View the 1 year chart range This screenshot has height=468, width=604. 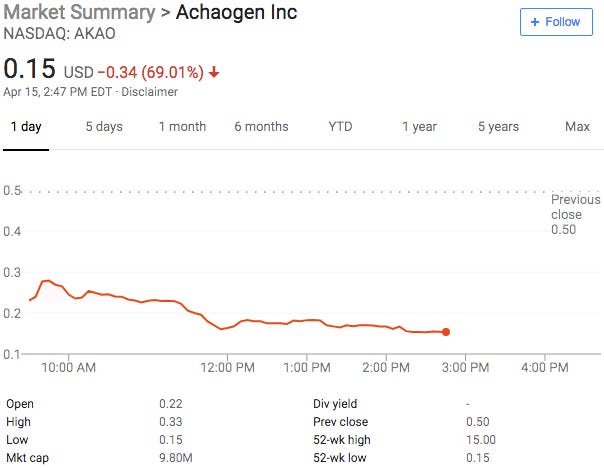pos(419,127)
